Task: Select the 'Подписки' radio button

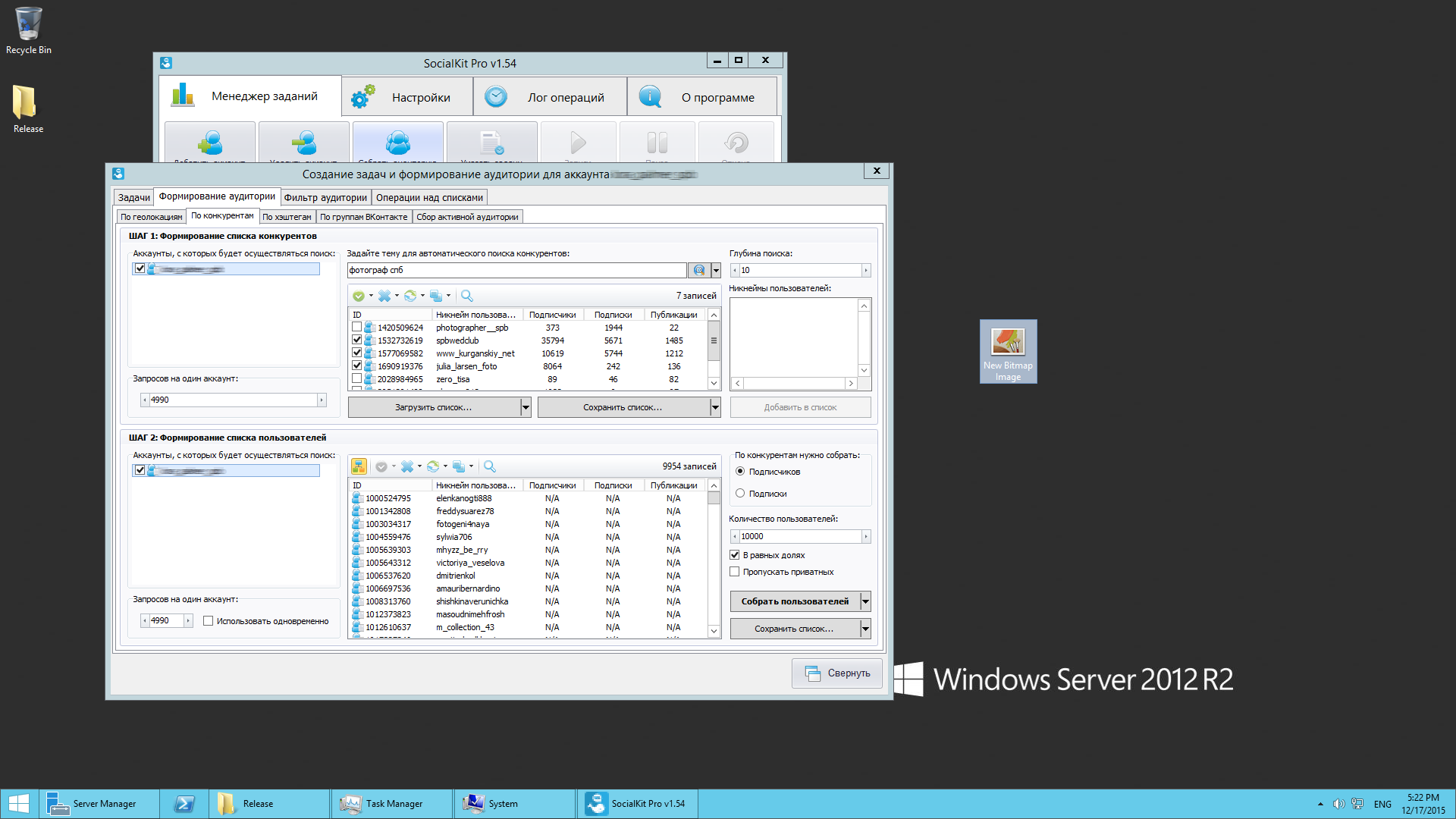Action: coord(740,494)
